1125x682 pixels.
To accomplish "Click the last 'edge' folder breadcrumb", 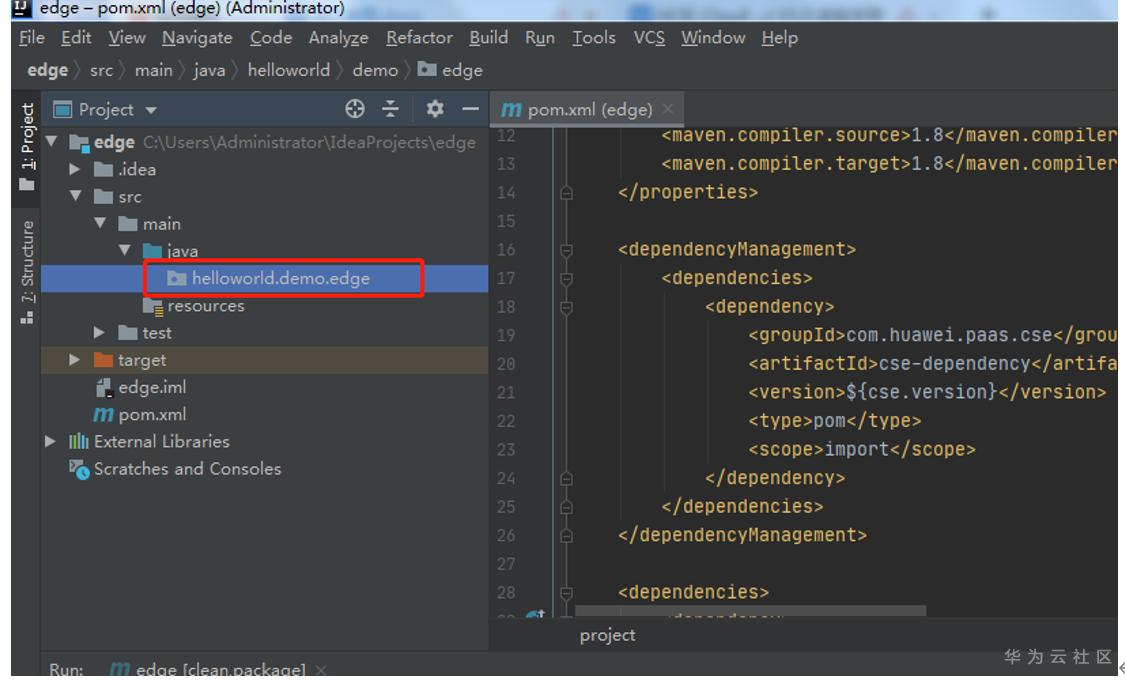I will 451,70.
